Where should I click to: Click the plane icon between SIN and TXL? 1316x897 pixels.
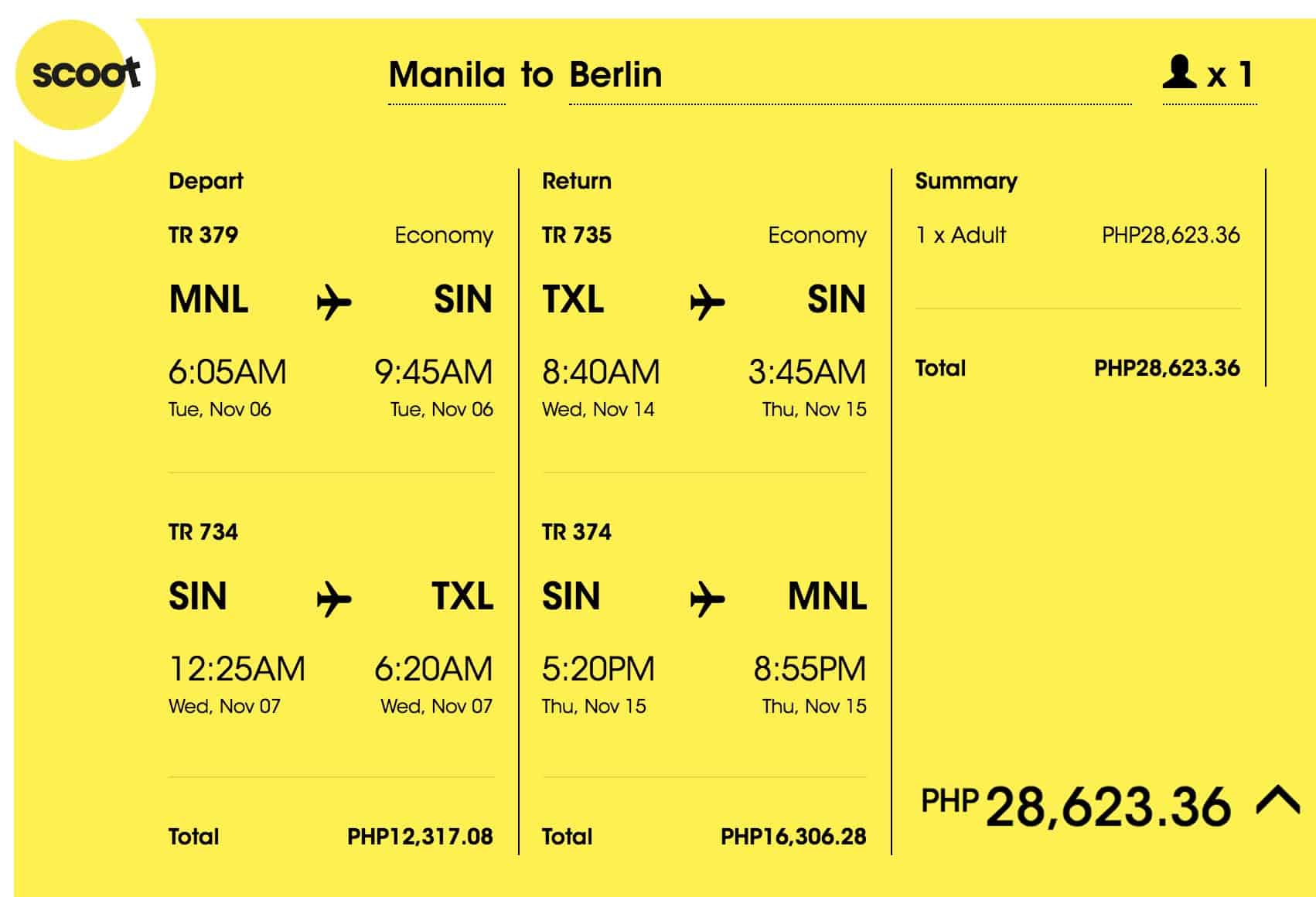(334, 599)
